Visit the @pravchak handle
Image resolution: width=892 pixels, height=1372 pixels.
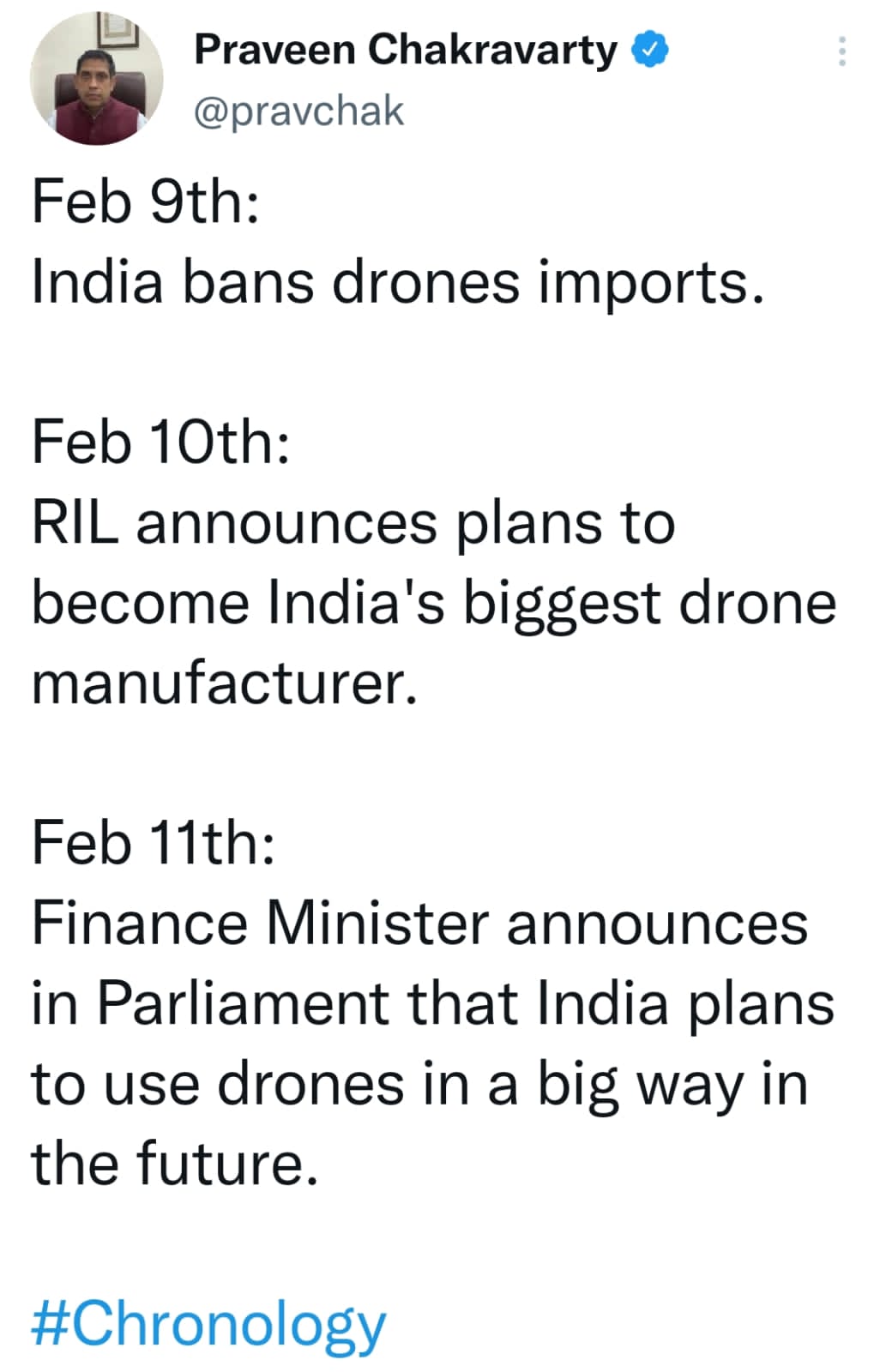pyautogui.click(x=298, y=112)
